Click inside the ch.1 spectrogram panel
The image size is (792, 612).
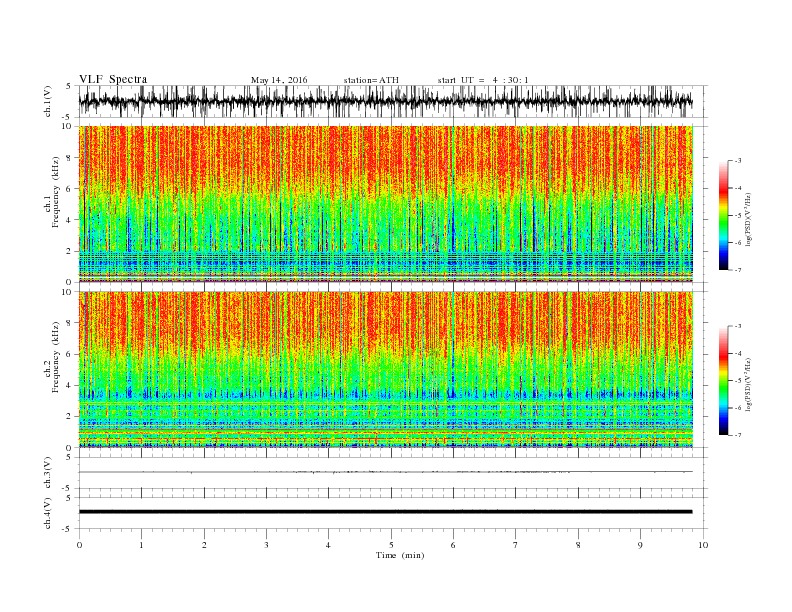pyautogui.click(x=386, y=203)
